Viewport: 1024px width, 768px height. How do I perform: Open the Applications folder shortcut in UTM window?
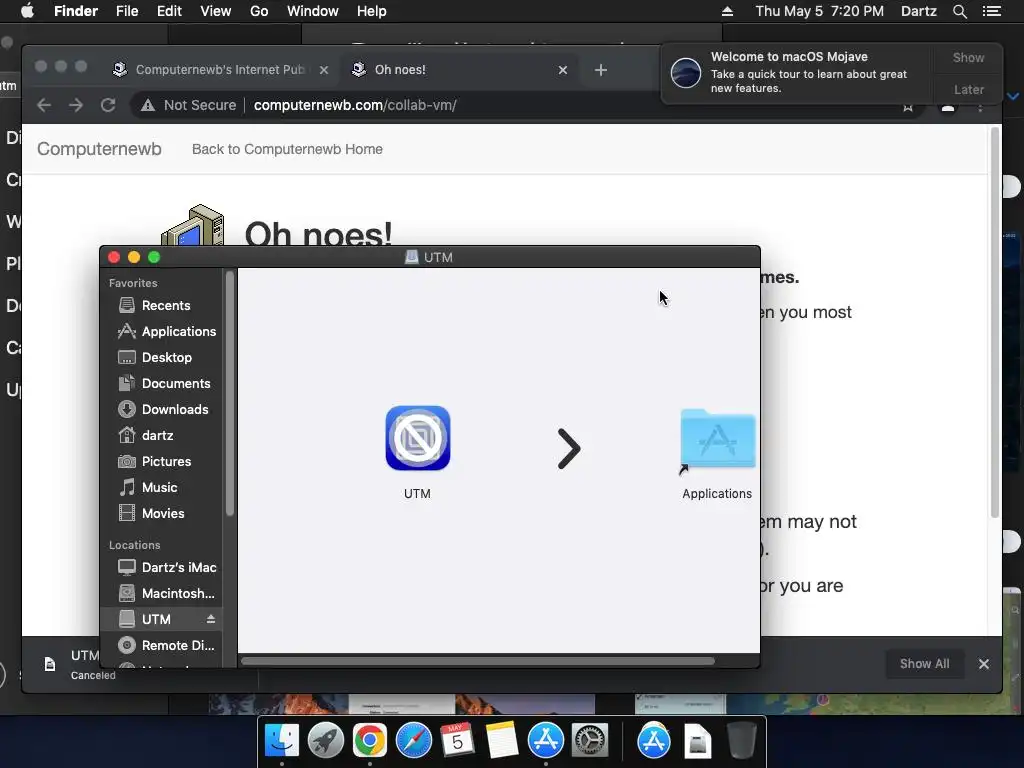pos(717,440)
